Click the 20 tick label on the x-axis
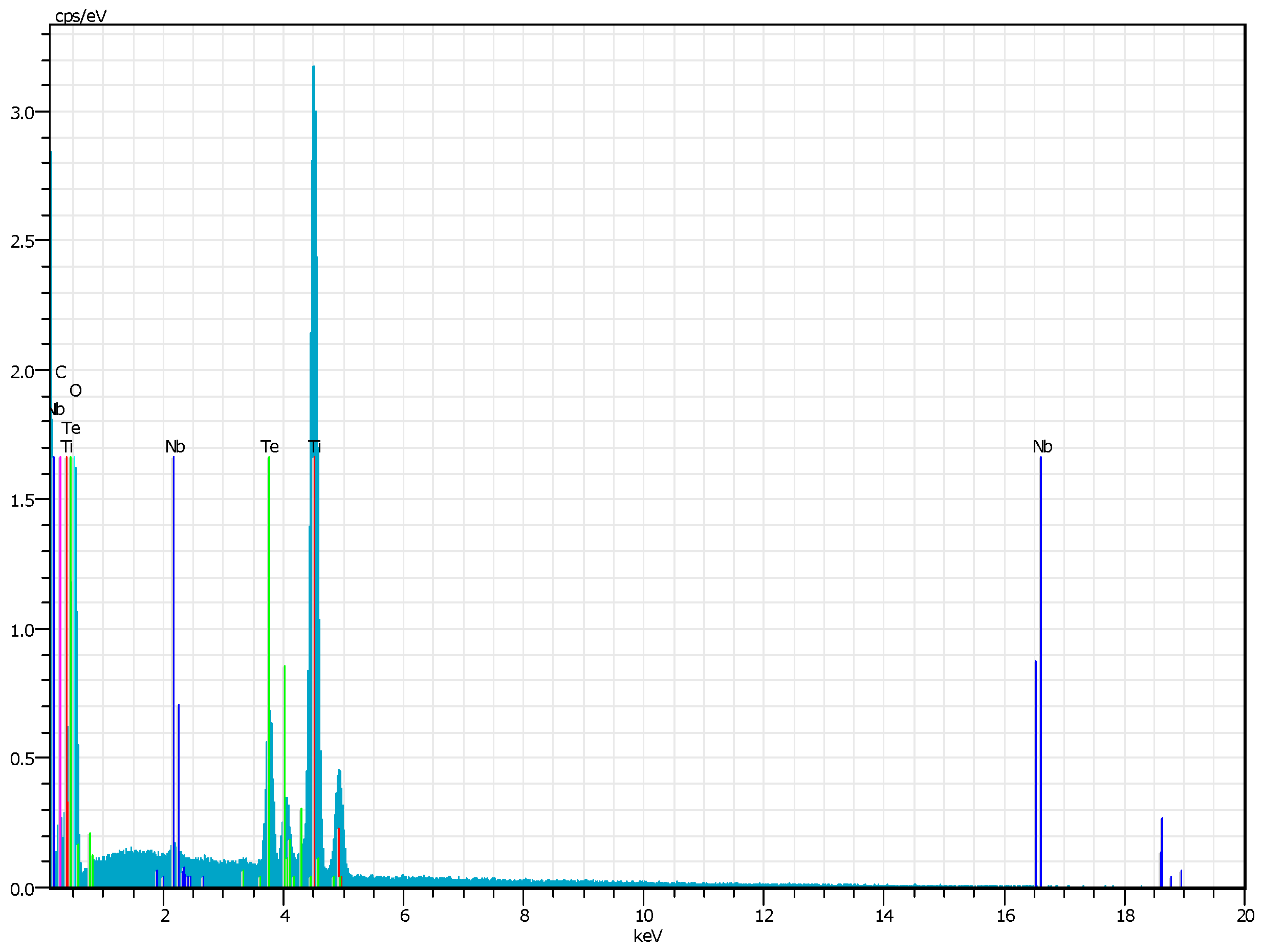This screenshot has width=1263, height=952. [x=1245, y=916]
